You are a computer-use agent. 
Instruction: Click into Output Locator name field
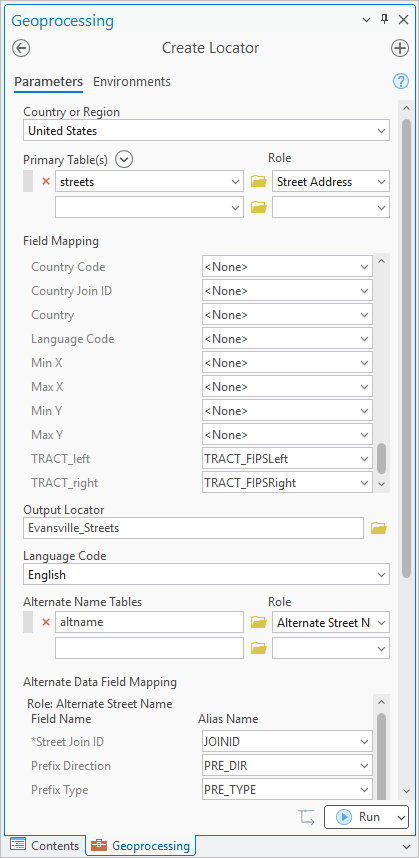[193, 528]
